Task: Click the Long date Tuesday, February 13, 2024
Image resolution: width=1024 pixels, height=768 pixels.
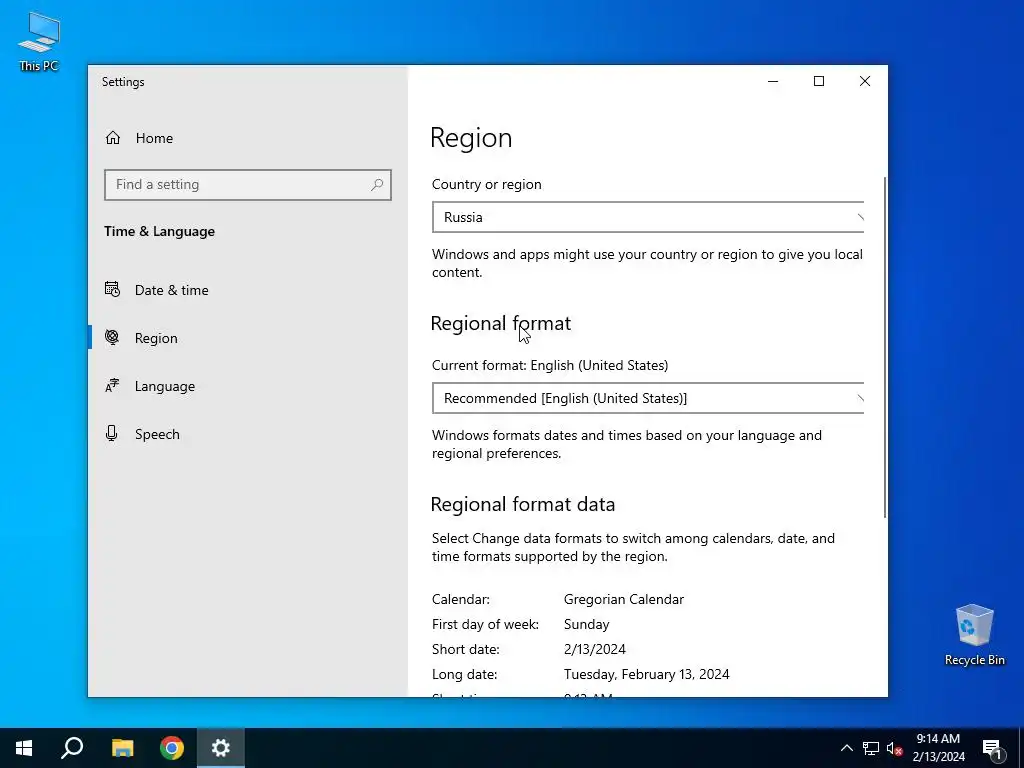Action: click(x=647, y=674)
